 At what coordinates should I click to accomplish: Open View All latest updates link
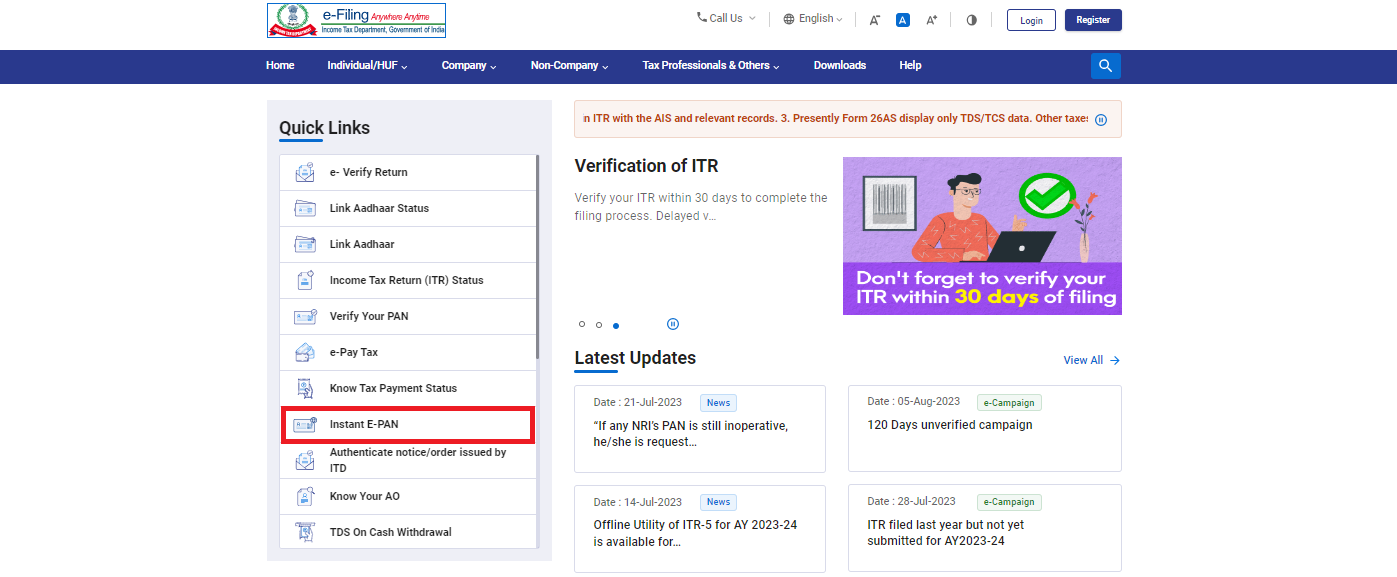(x=1091, y=360)
